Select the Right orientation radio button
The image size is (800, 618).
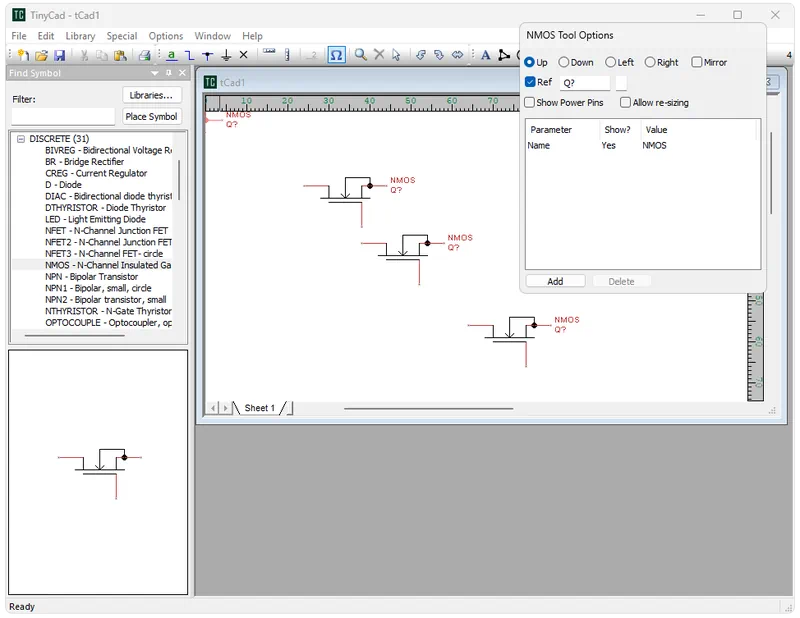pyautogui.click(x=649, y=62)
